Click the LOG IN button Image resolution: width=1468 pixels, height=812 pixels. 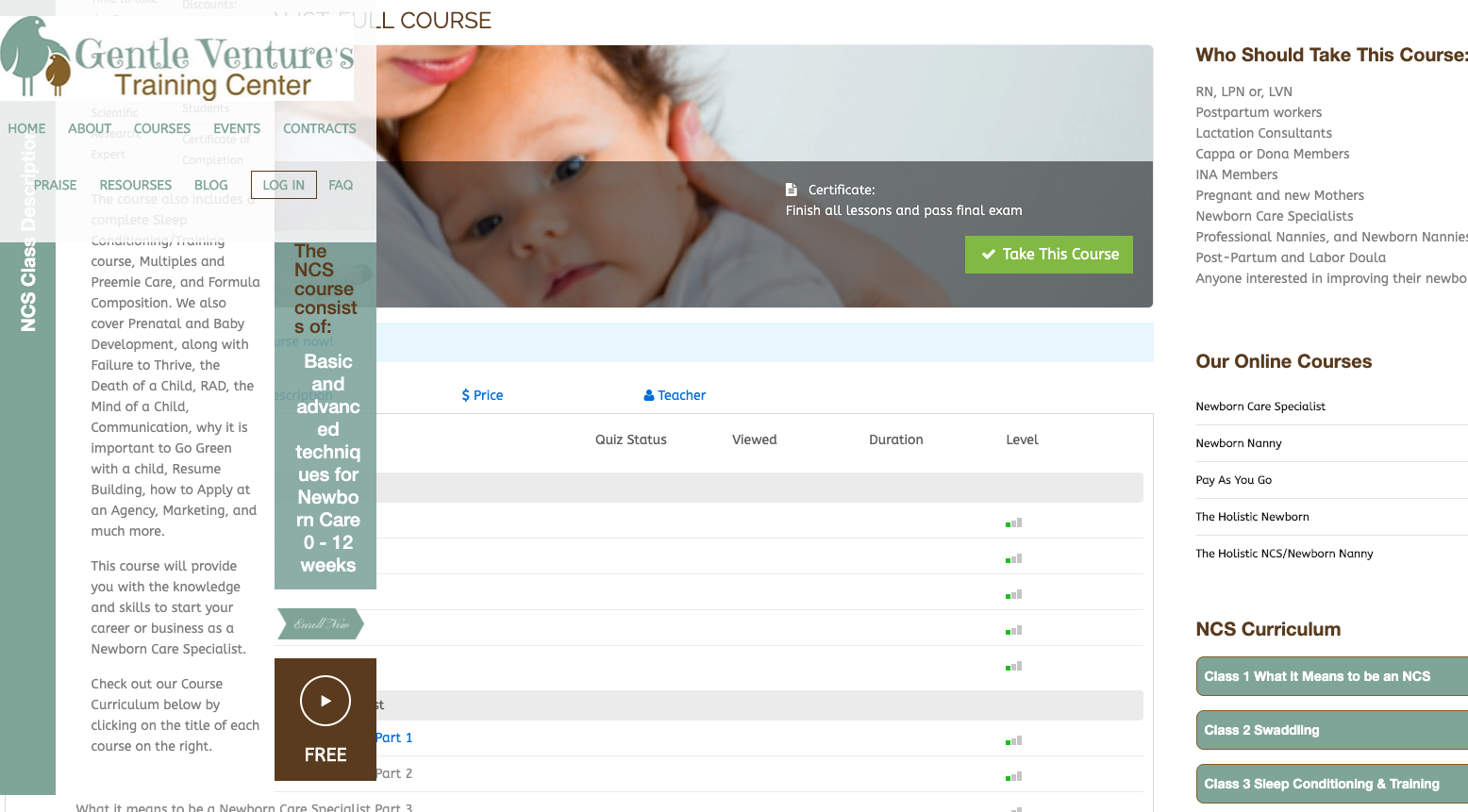tap(283, 185)
